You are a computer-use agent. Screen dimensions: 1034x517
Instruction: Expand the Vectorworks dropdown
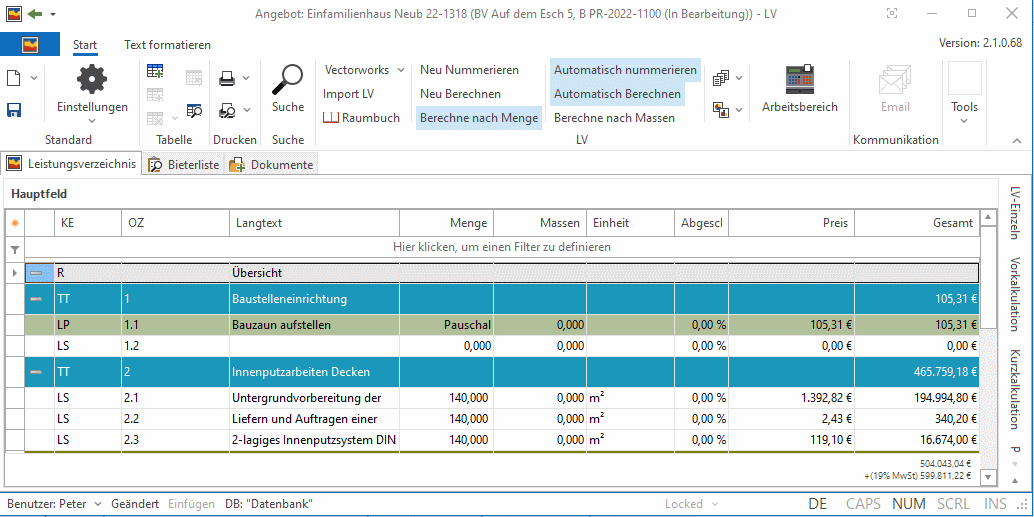(x=400, y=70)
